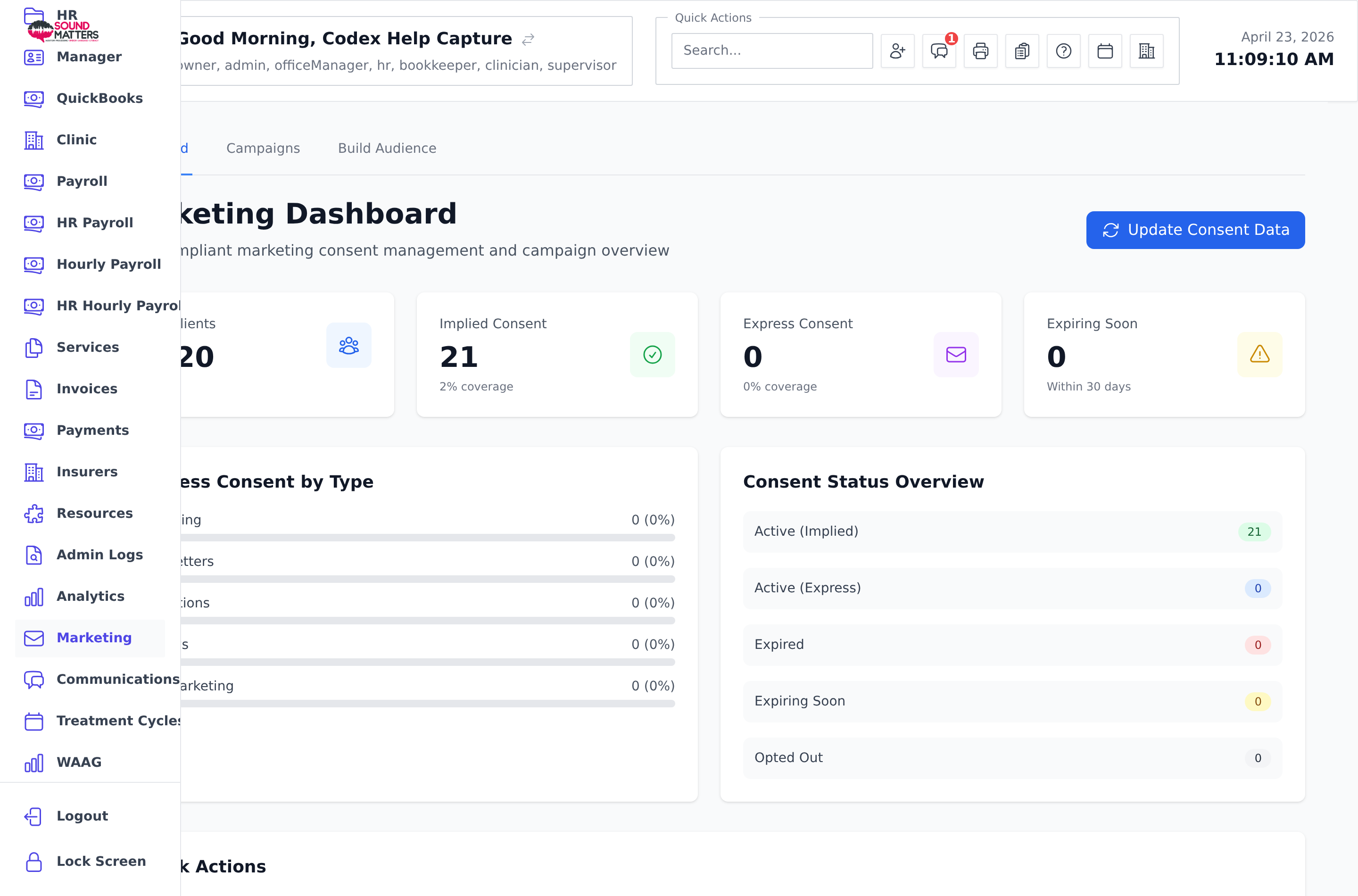Click the switch user arrows icon
The width and height of the screenshot is (1358, 896).
(528, 39)
